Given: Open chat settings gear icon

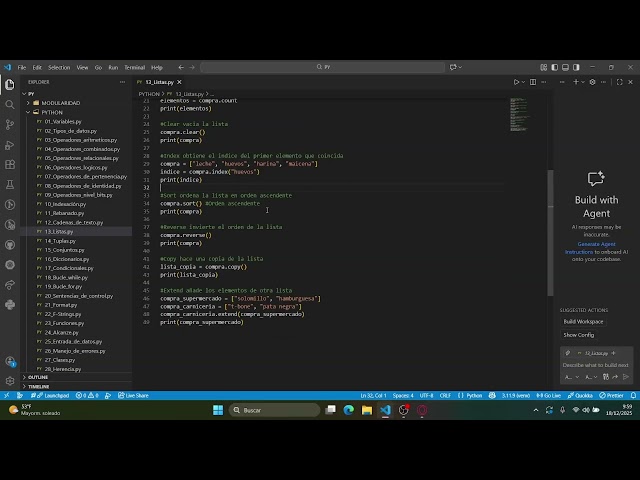Looking at the screenshot, I should pyautogui.click(x=592, y=82).
